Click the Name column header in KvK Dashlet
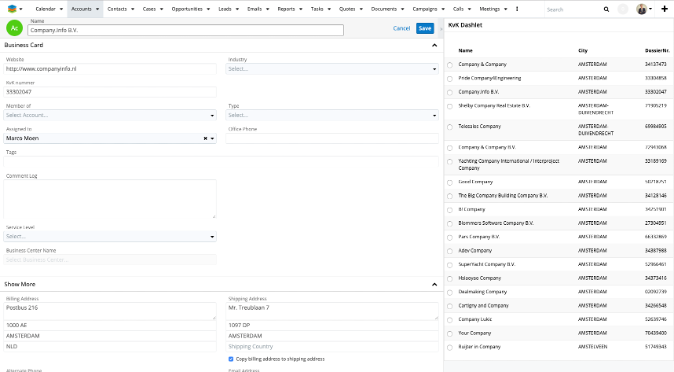Image resolution: width=674 pixels, height=372 pixels. click(466, 51)
